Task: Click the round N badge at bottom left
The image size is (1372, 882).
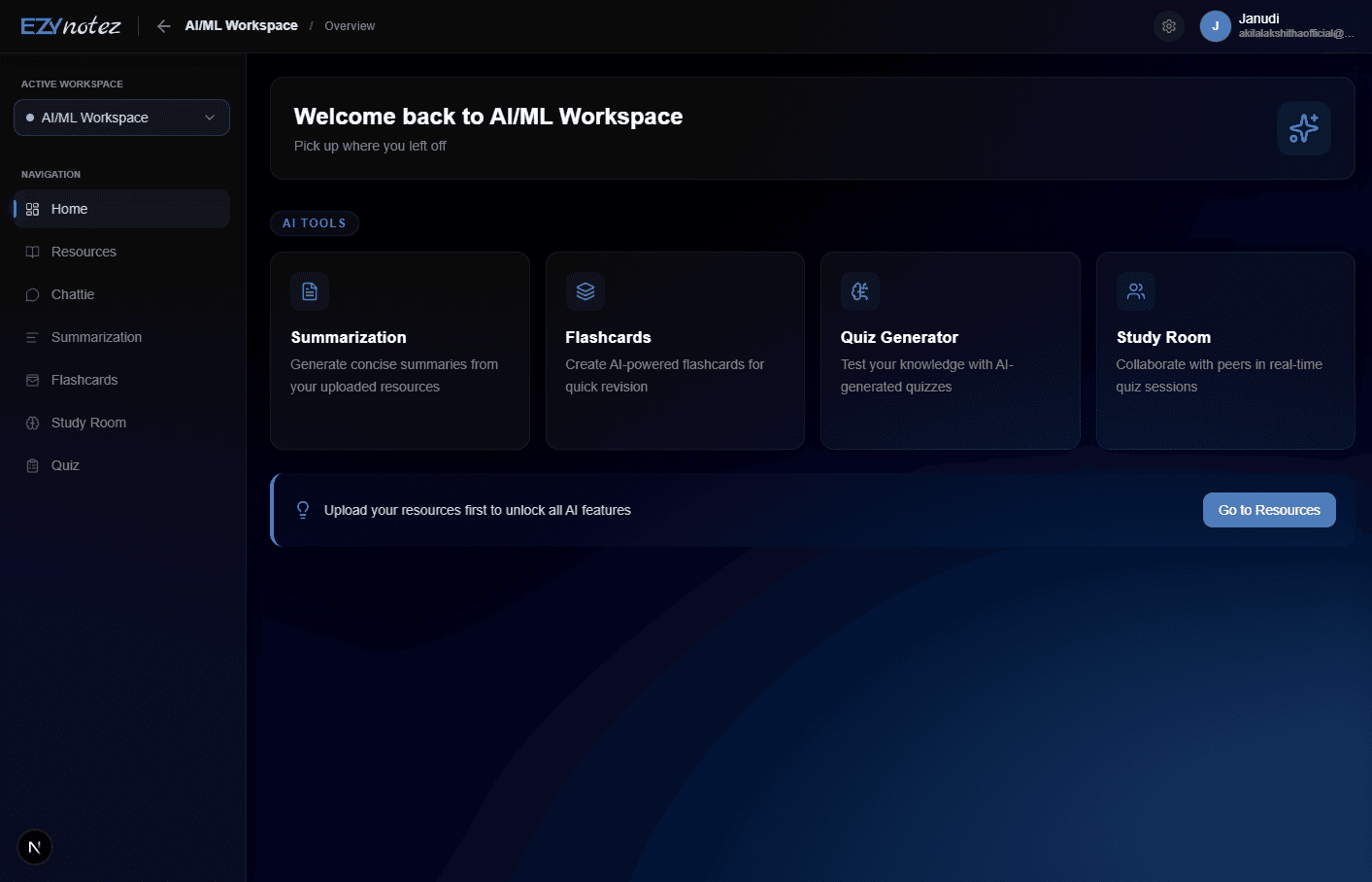Action: point(35,847)
